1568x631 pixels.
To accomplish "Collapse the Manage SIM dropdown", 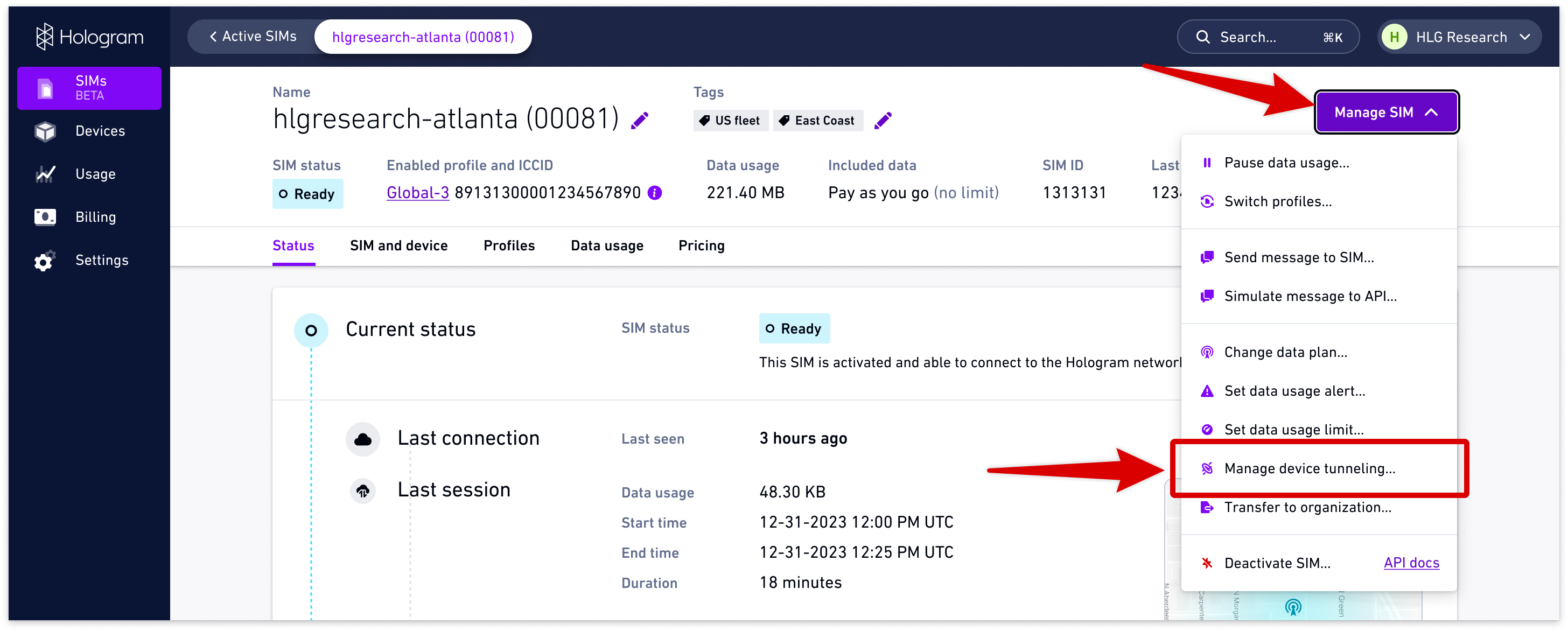I will click(x=1386, y=112).
